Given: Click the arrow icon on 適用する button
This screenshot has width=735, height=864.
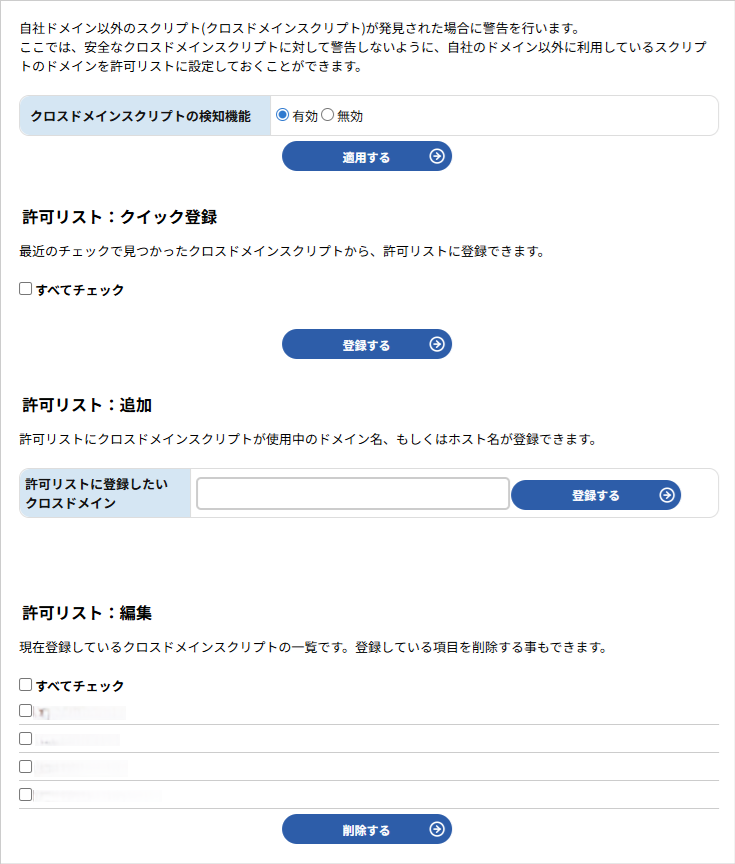Looking at the screenshot, I should [x=437, y=156].
